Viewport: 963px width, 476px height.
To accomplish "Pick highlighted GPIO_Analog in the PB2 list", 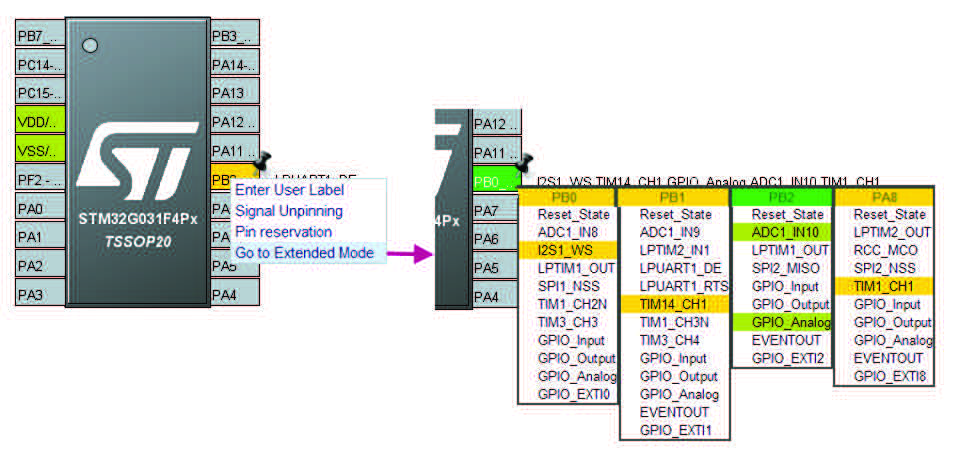I will point(782,322).
